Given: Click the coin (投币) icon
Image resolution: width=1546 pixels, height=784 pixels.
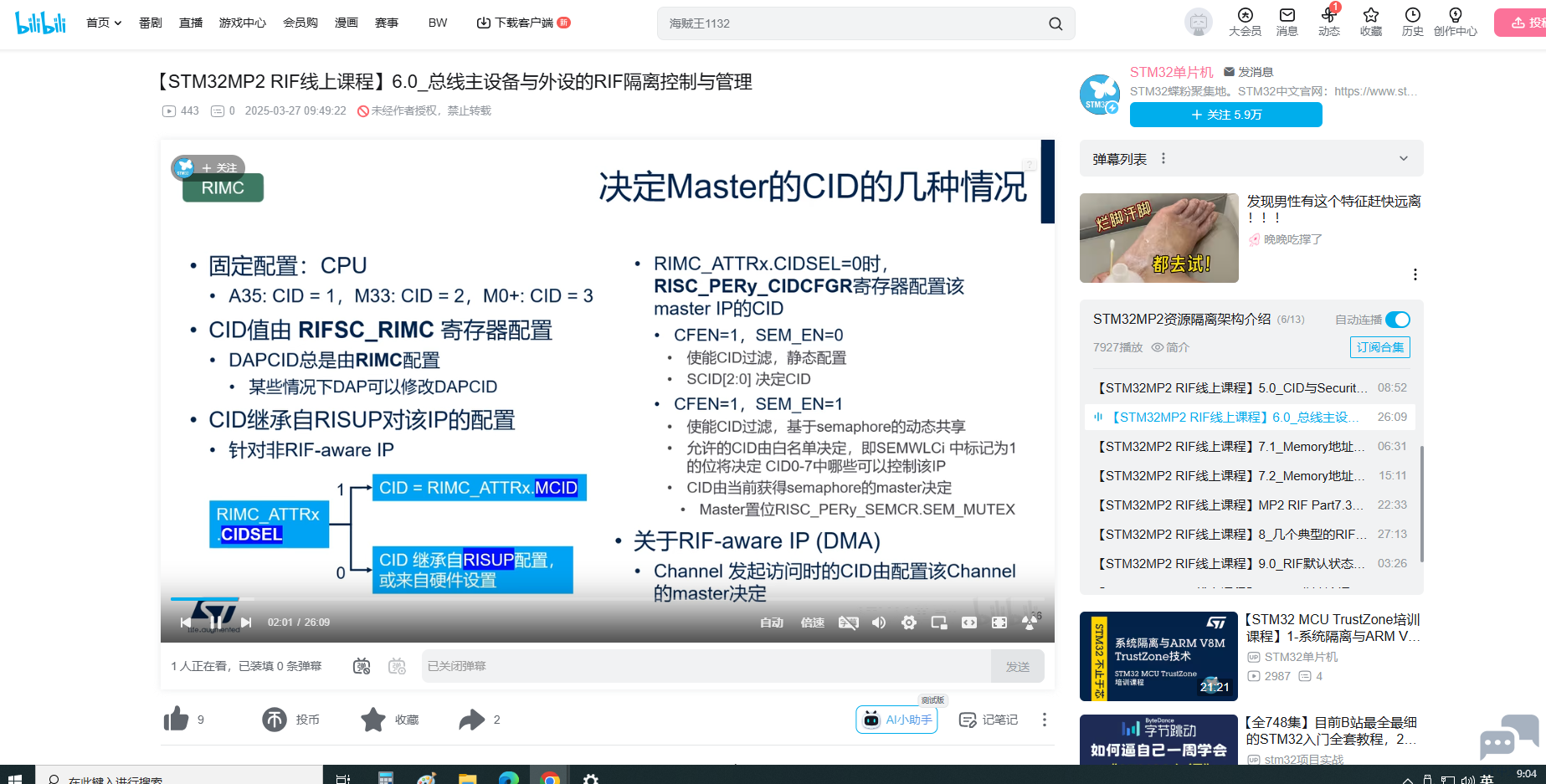Looking at the screenshot, I should click(275, 720).
